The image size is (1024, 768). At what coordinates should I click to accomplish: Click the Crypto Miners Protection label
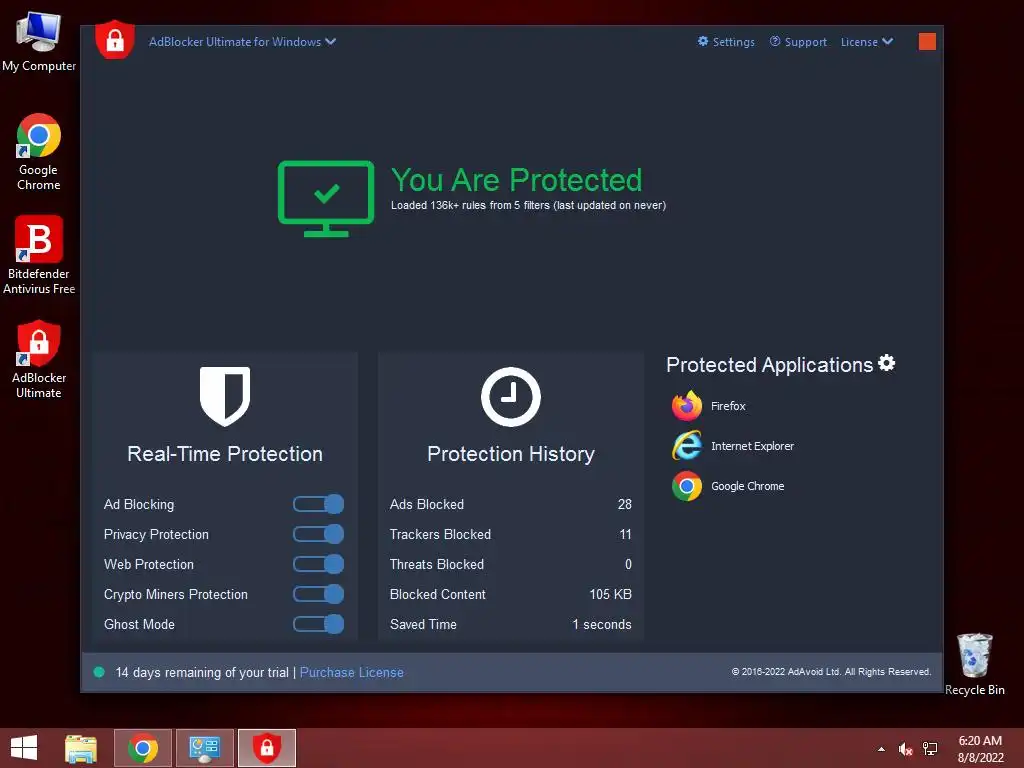176,594
